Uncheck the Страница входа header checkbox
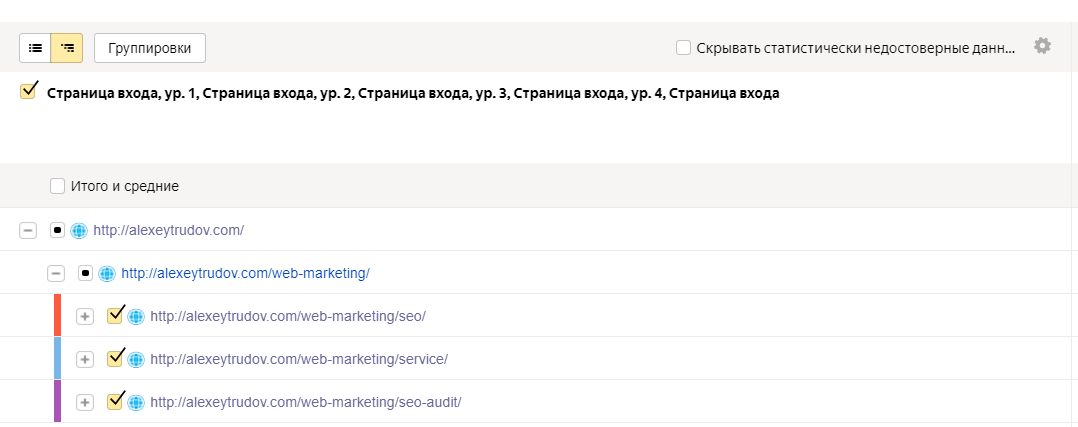Image resolution: width=1078 pixels, height=427 pixels. 28,92
